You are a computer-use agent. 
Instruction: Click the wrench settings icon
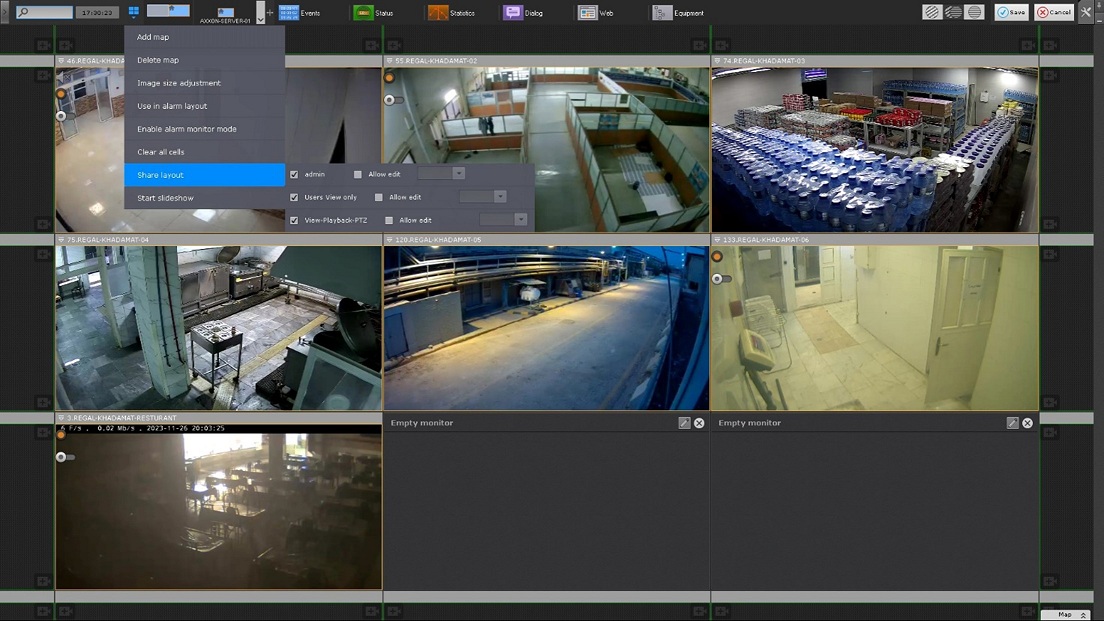(x=1086, y=12)
